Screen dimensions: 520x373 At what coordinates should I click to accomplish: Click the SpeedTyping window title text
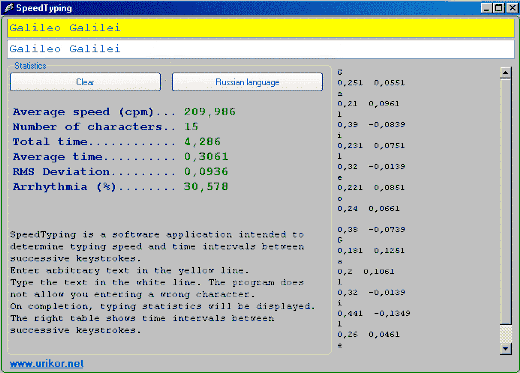[44, 8]
